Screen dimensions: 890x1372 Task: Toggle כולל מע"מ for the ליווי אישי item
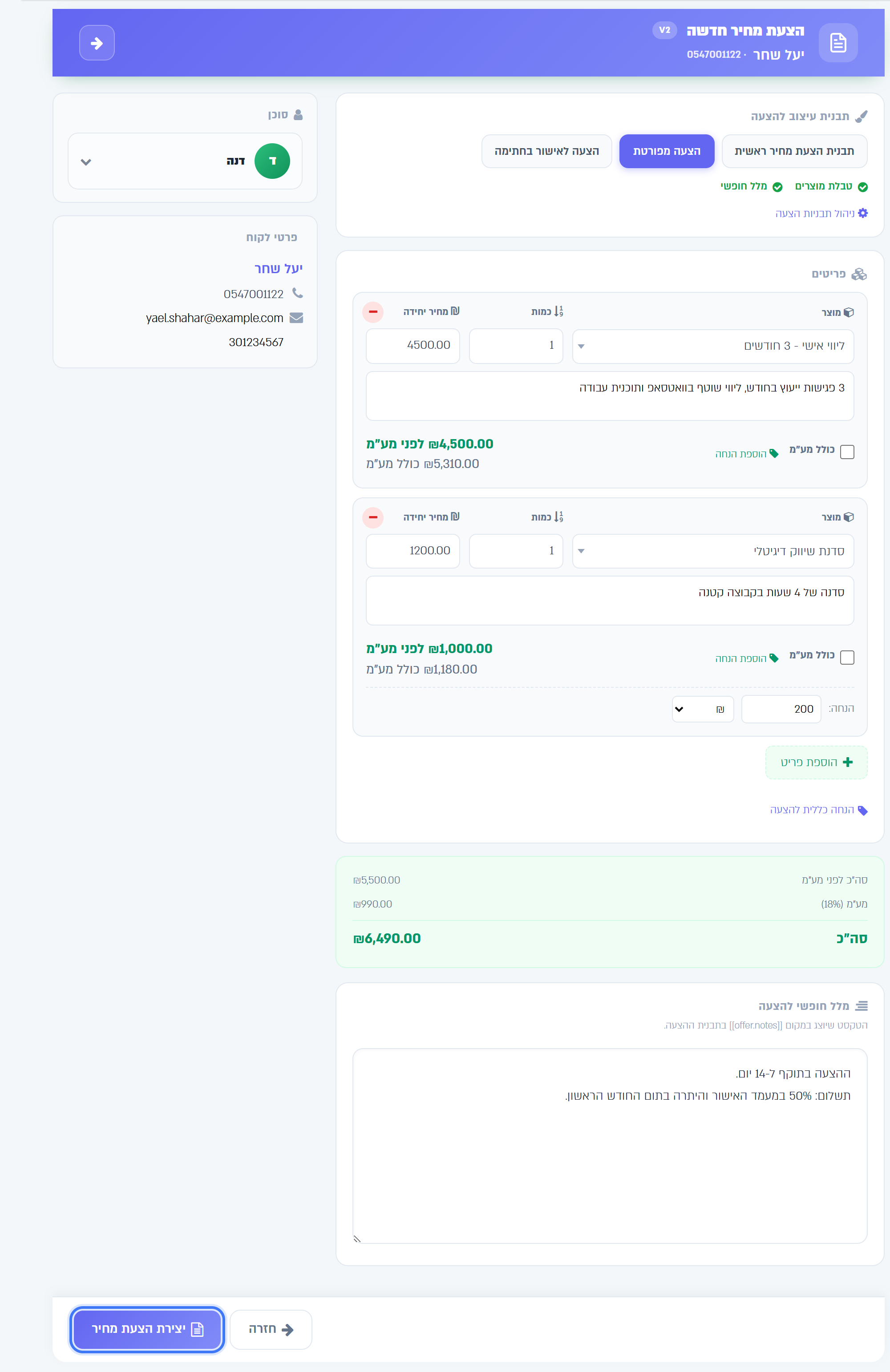(847, 452)
